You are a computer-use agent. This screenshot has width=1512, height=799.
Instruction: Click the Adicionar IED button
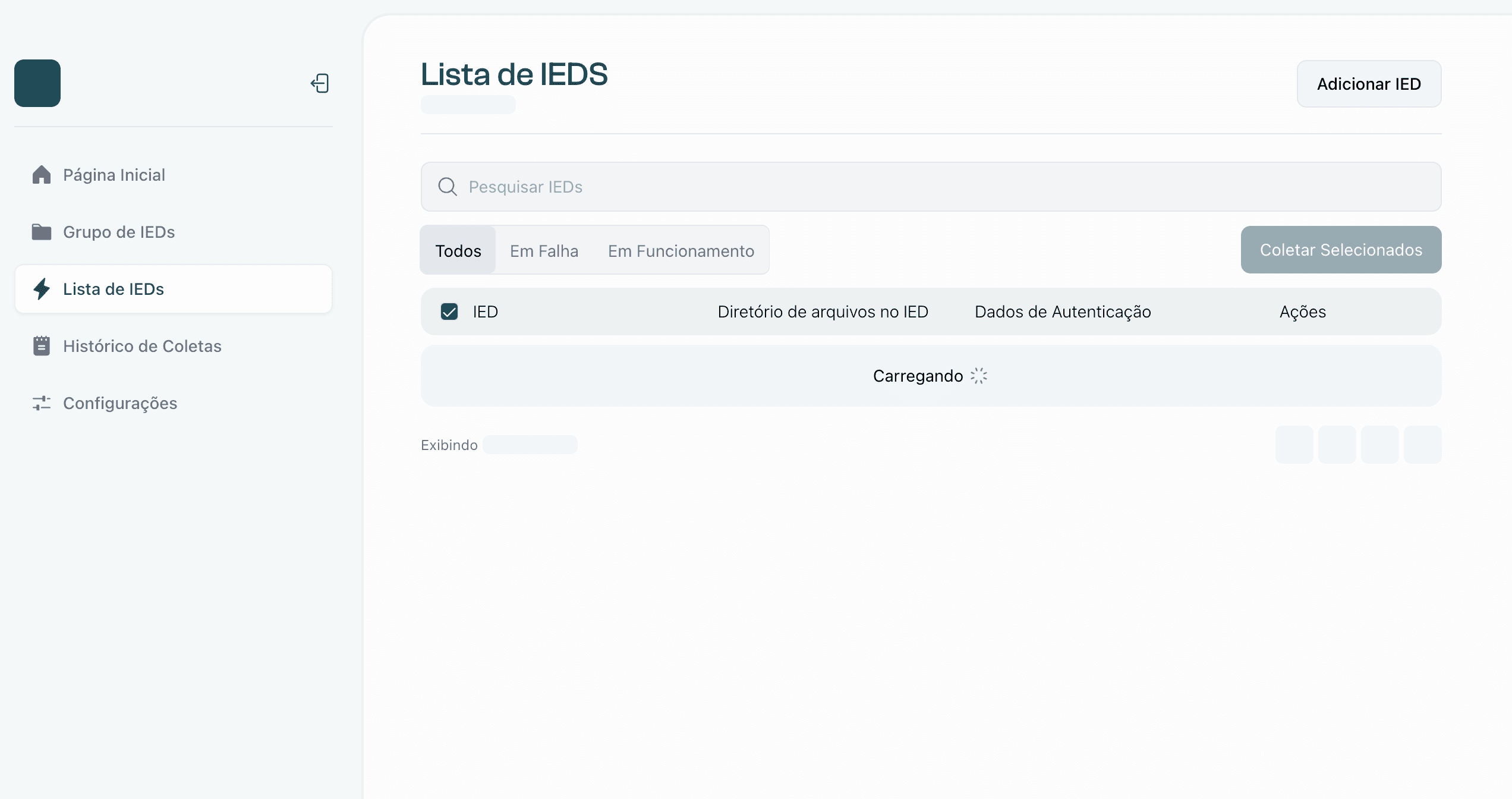point(1369,84)
